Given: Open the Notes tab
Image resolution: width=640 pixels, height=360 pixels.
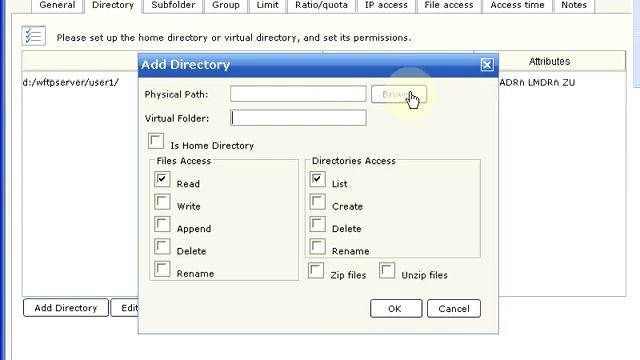Looking at the screenshot, I should click(573, 6).
